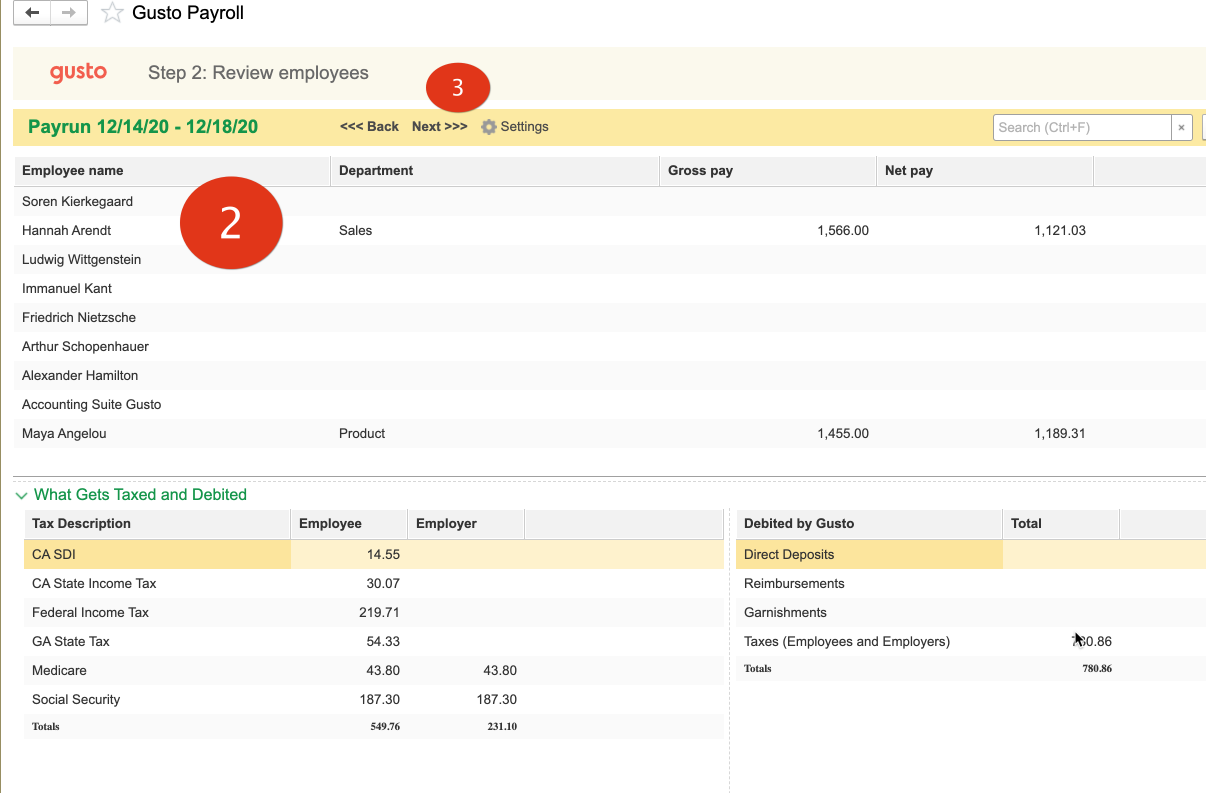Viewport: 1206px width, 793px height.
Task: Click the Total column header
Action: click(x=1061, y=523)
